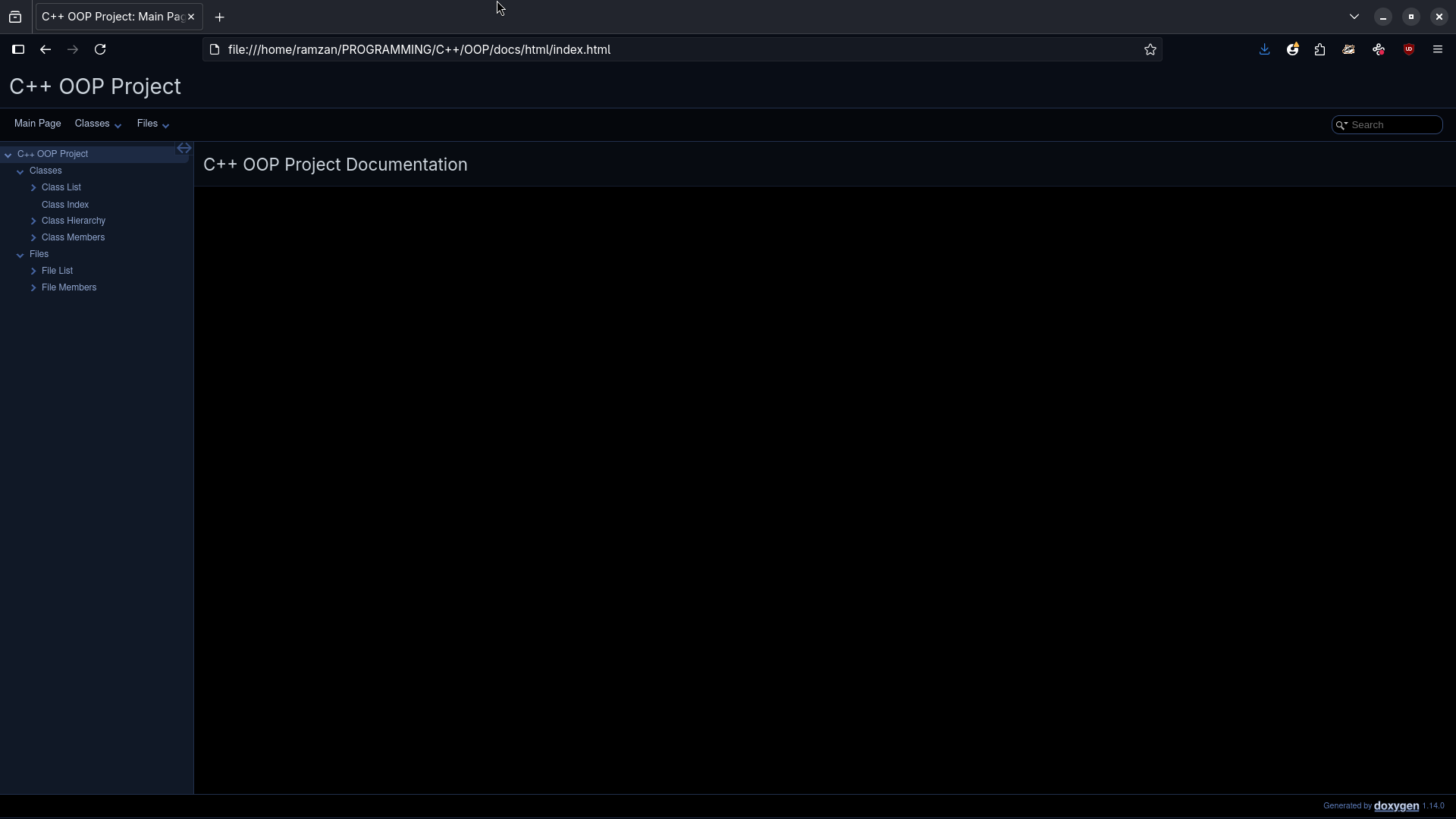Open the Classes dropdown menu
The height and width of the screenshot is (819, 1456).
click(x=97, y=124)
